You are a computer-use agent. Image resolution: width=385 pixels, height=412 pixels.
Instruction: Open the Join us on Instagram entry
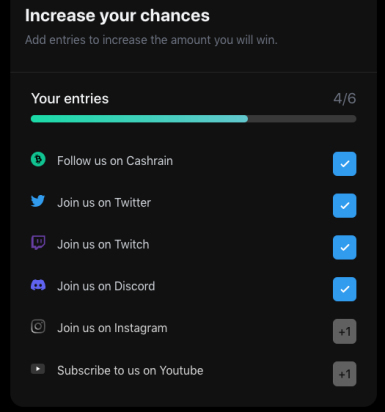112,328
